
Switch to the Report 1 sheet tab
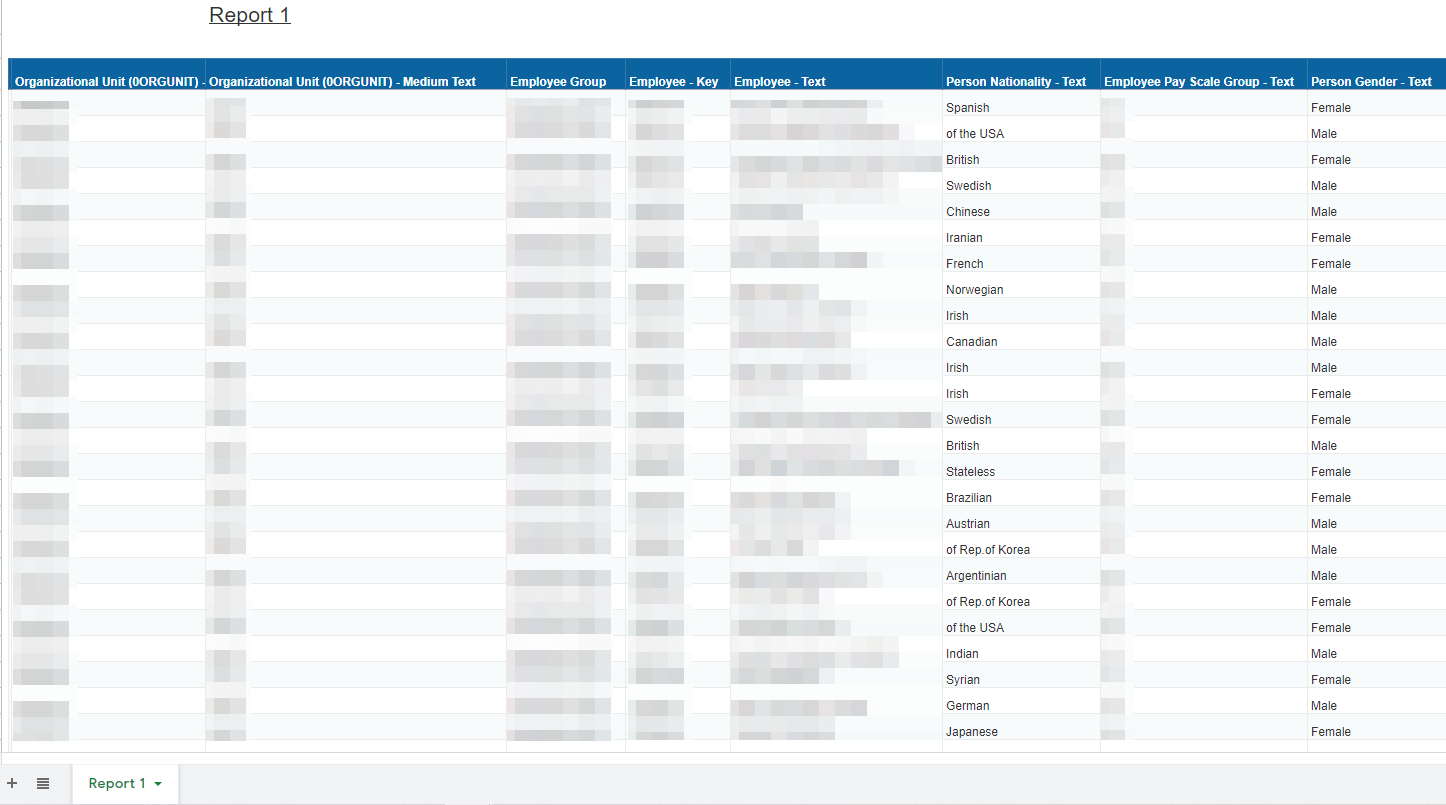(116, 784)
